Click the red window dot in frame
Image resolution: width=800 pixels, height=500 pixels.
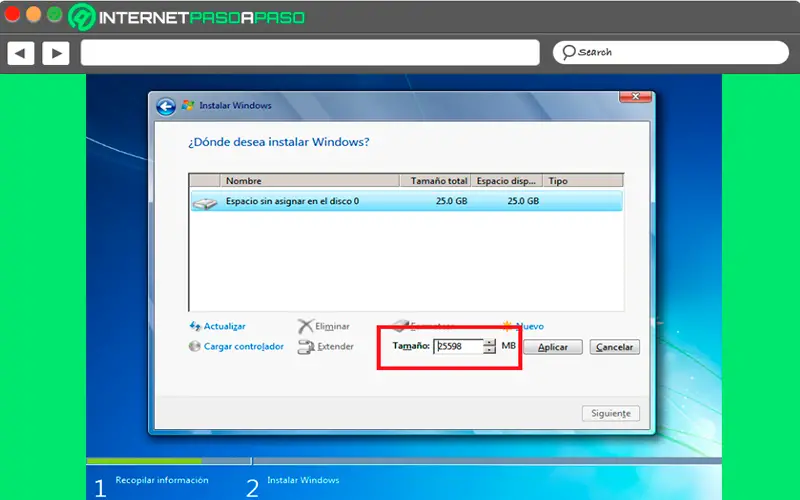[12, 14]
